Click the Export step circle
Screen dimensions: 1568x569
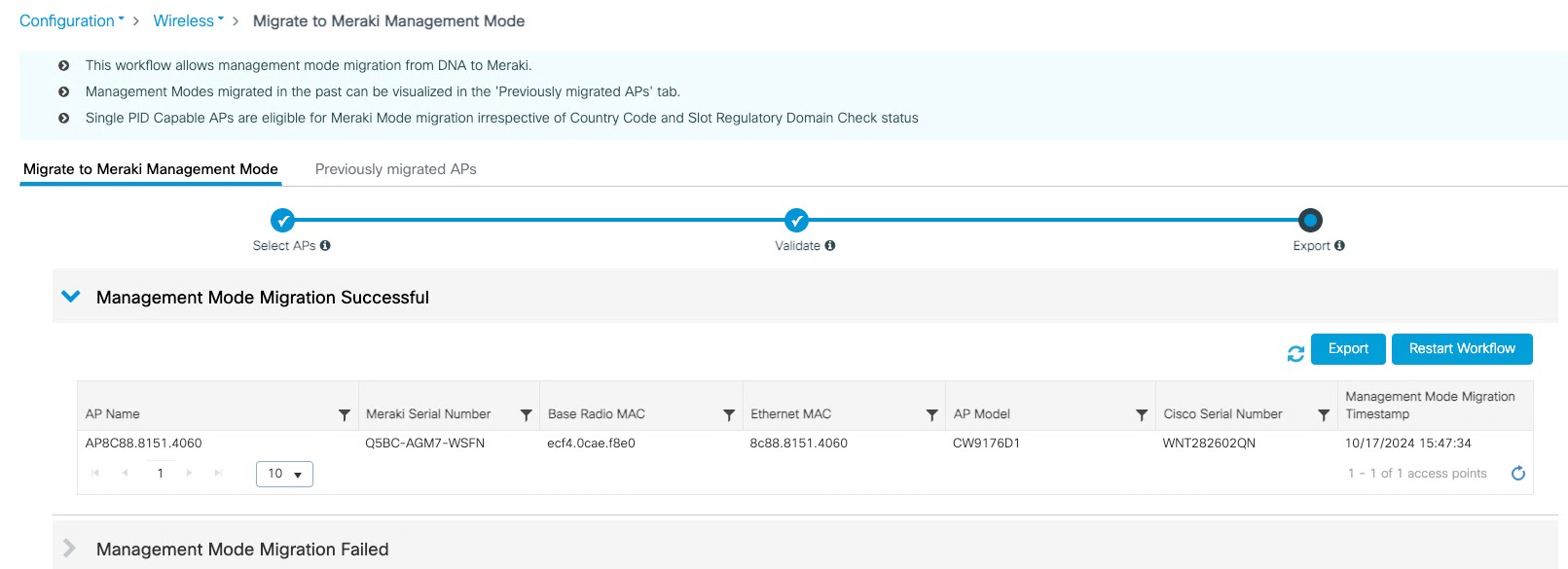[x=1310, y=220]
